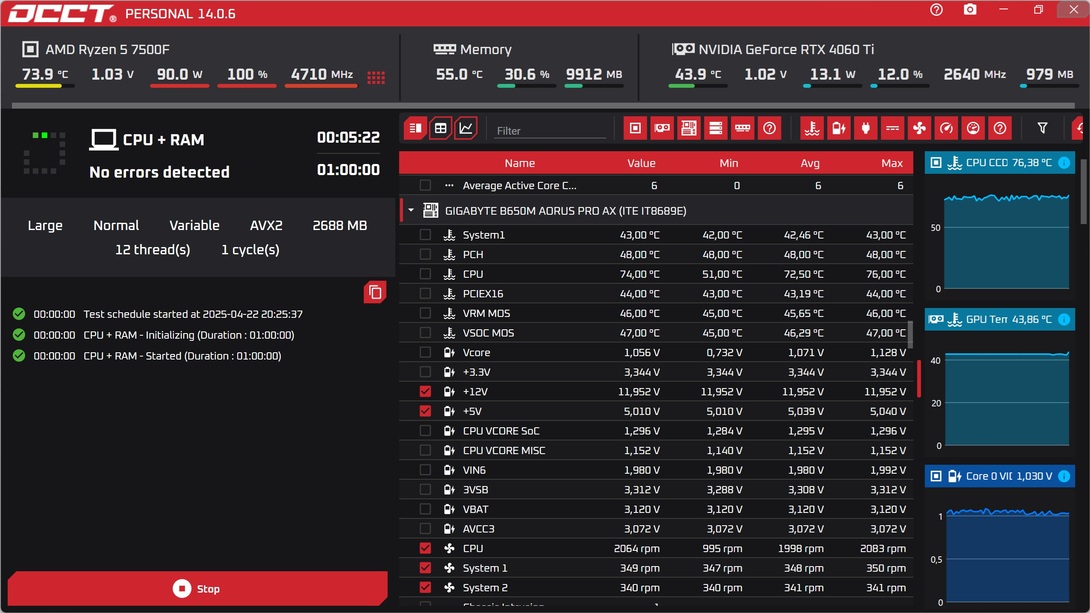1090x613 pixels.
Task: Open the help question mark in title bar
Action: point(936,10)
